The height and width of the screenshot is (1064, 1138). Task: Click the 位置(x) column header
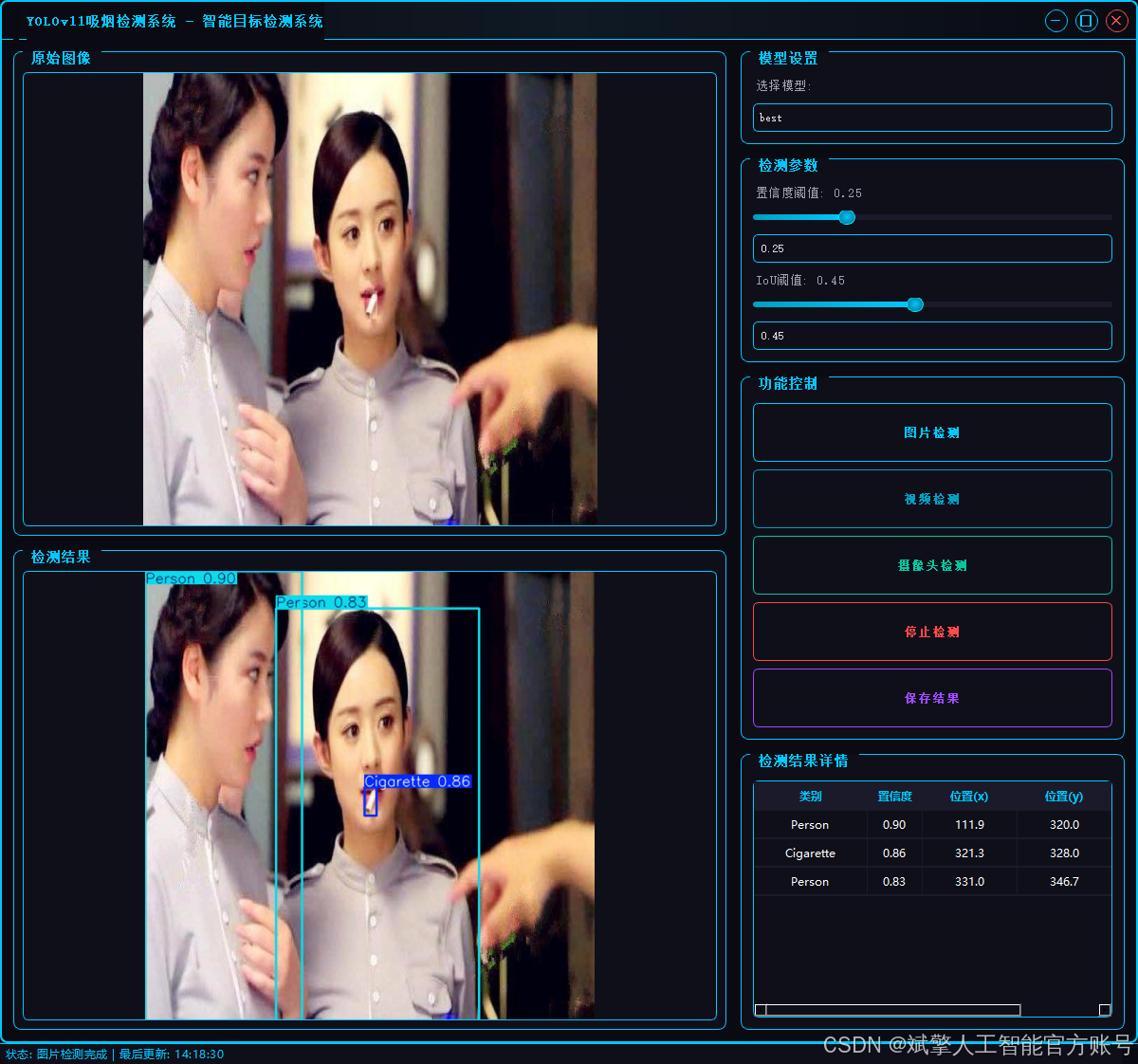[x=968, y=796]
